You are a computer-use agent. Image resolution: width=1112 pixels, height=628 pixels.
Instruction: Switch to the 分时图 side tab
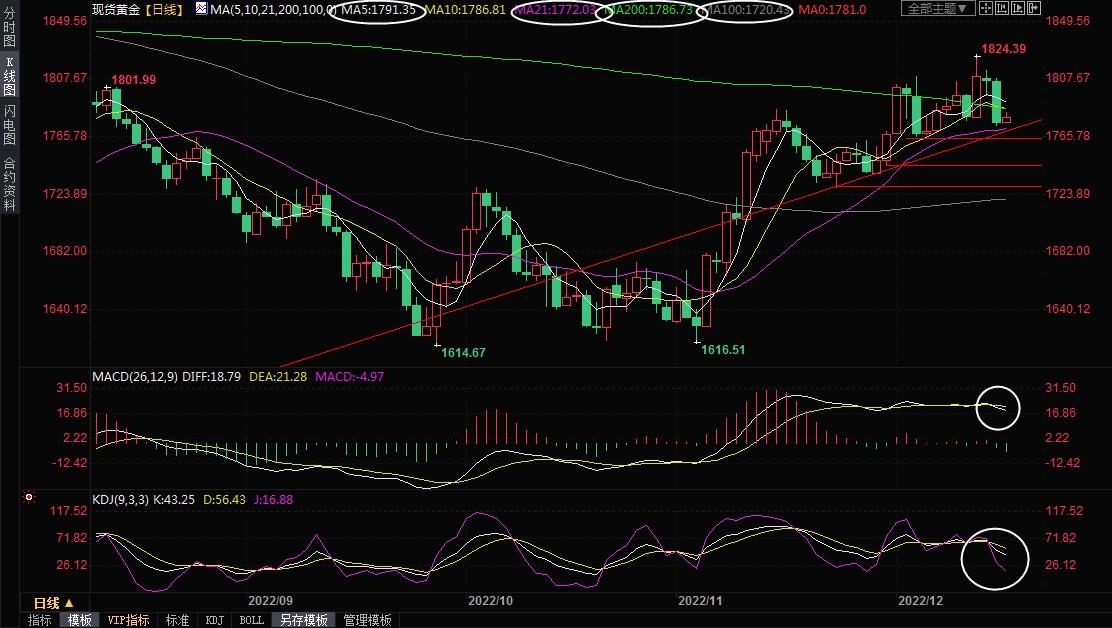point(9,28)
